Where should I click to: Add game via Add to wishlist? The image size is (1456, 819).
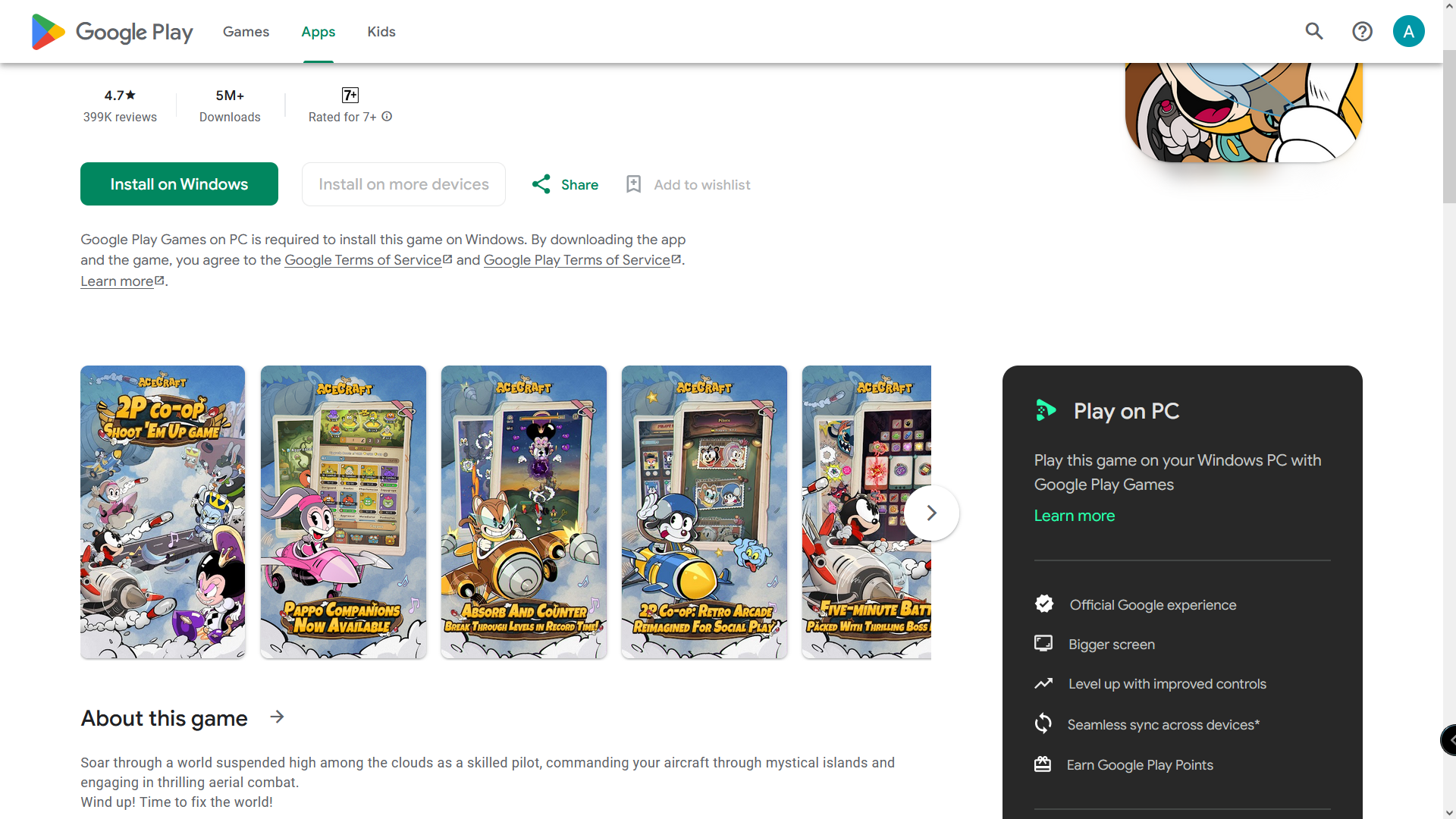point(702,185)
